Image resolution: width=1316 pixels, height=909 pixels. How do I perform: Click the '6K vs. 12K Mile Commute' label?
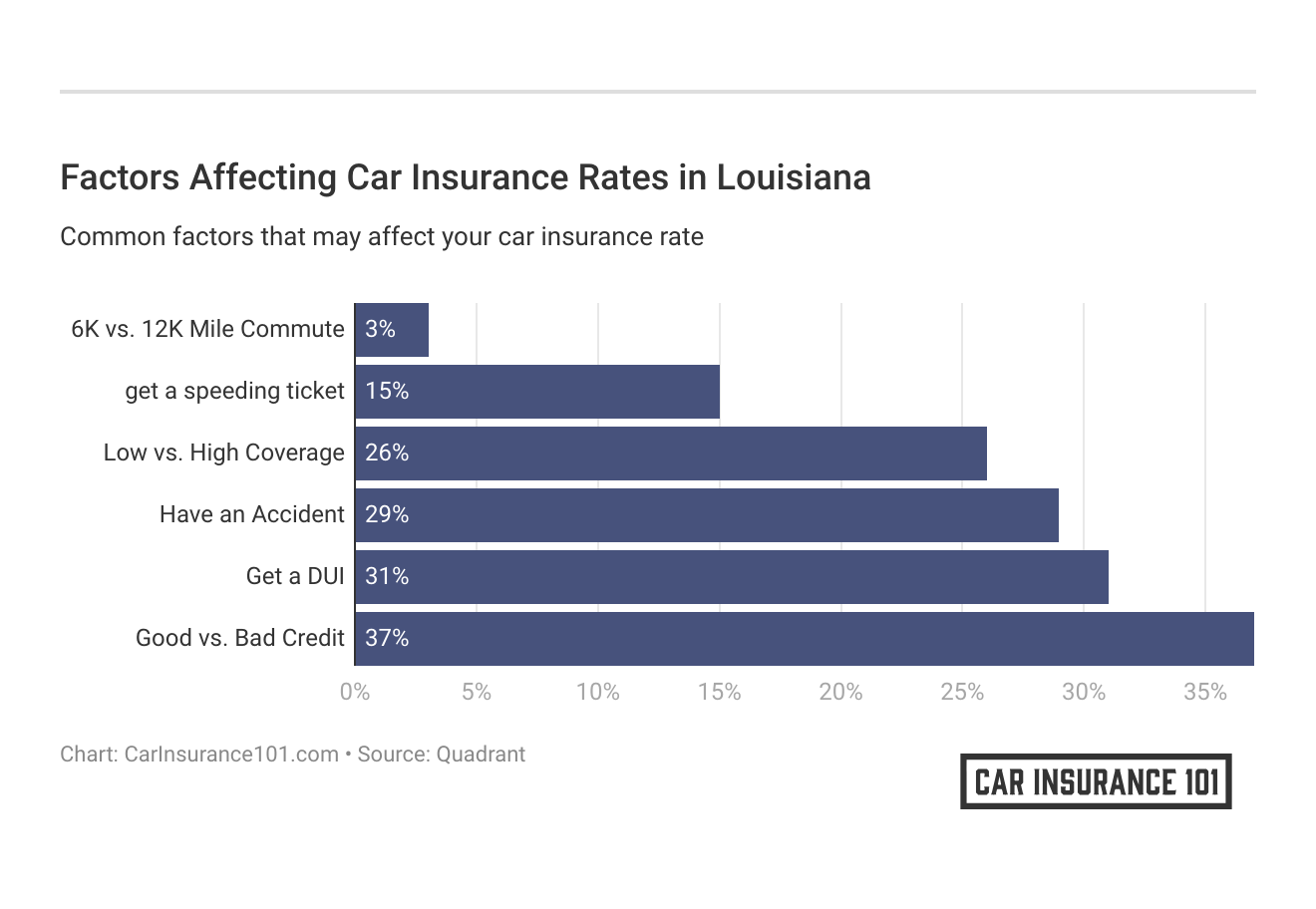tap(207, 330)
